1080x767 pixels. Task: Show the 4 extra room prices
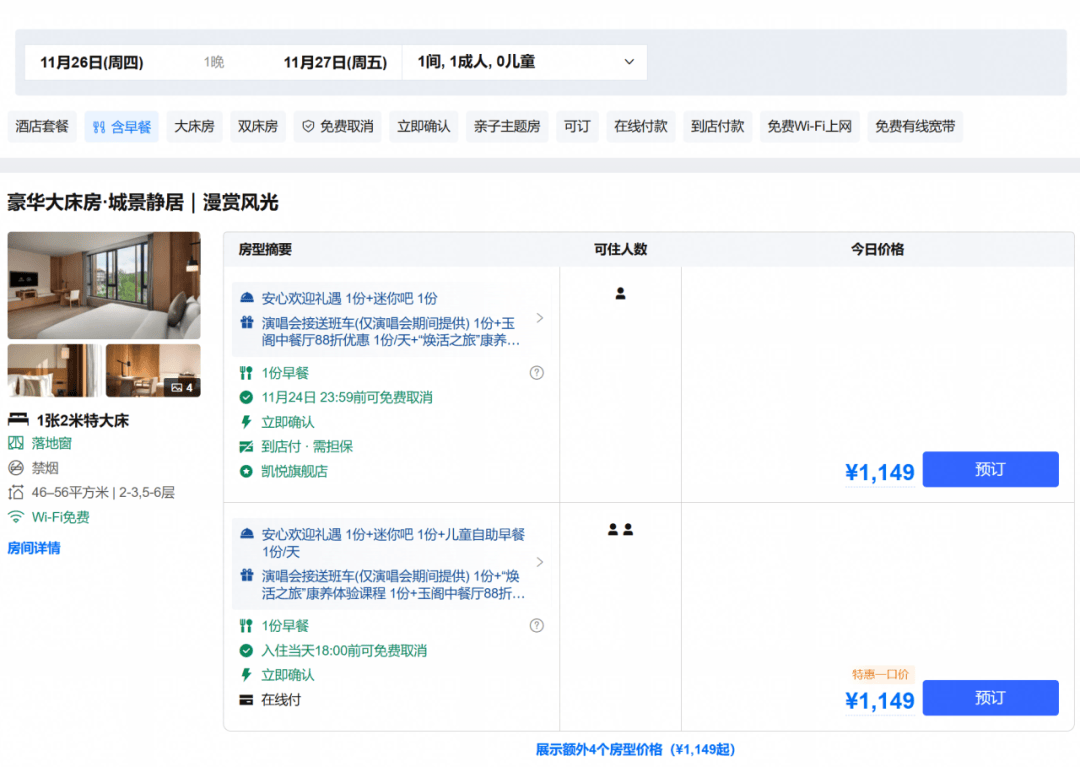point(635,750)
